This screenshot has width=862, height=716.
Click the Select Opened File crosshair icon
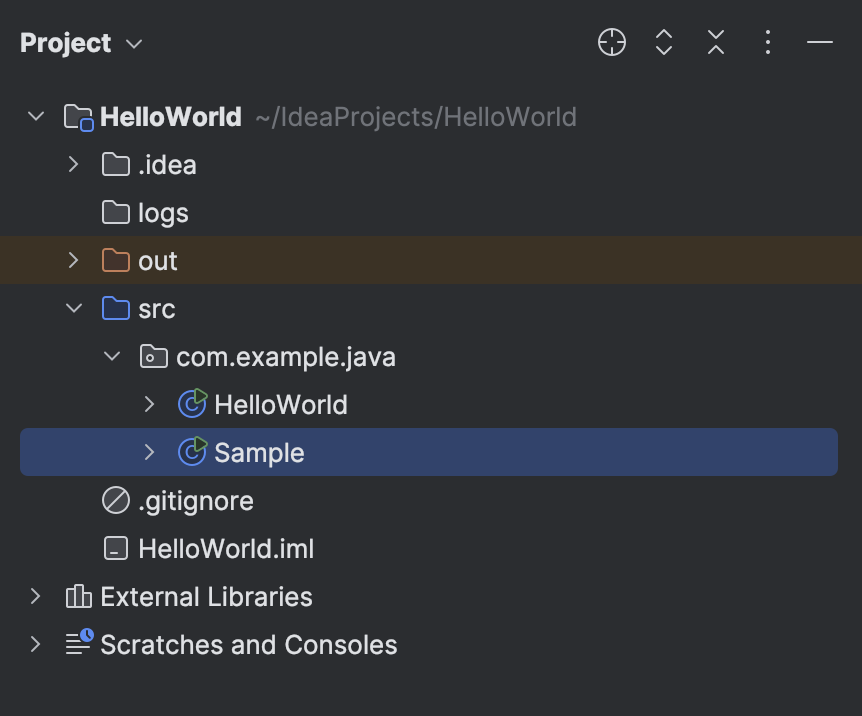(611, 42)
